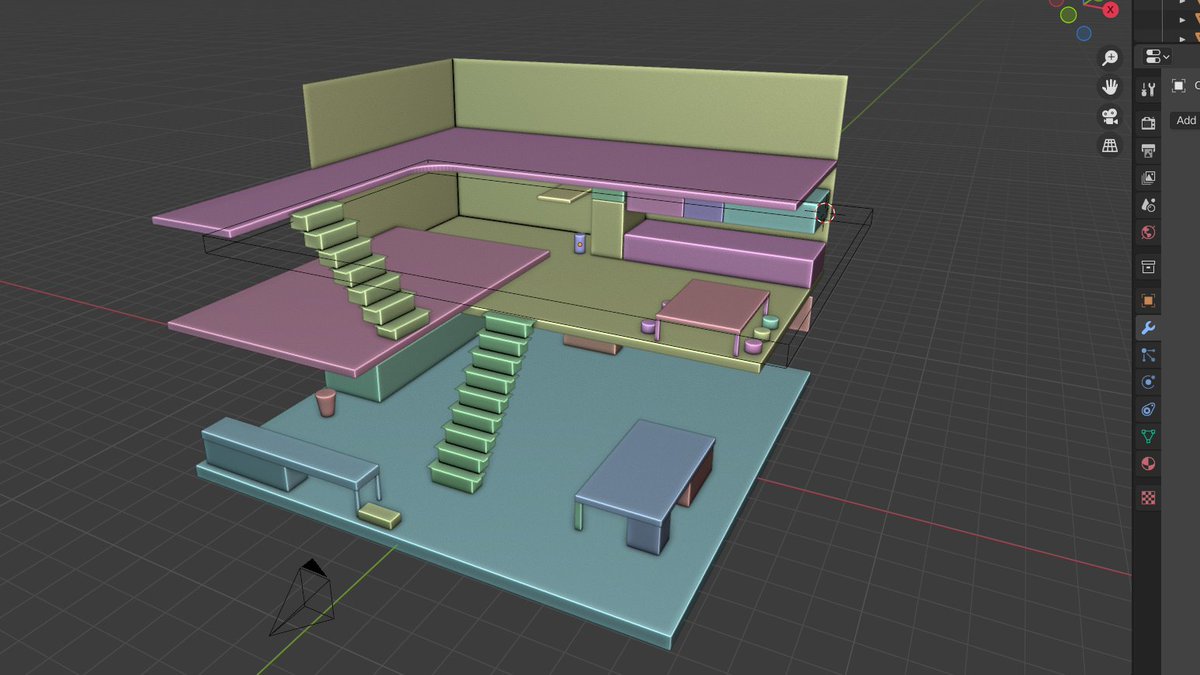The height and width of the screenshot is (675, 1200).
Task: Click the object icon beside the name
Action: [x=1178, y=86]
